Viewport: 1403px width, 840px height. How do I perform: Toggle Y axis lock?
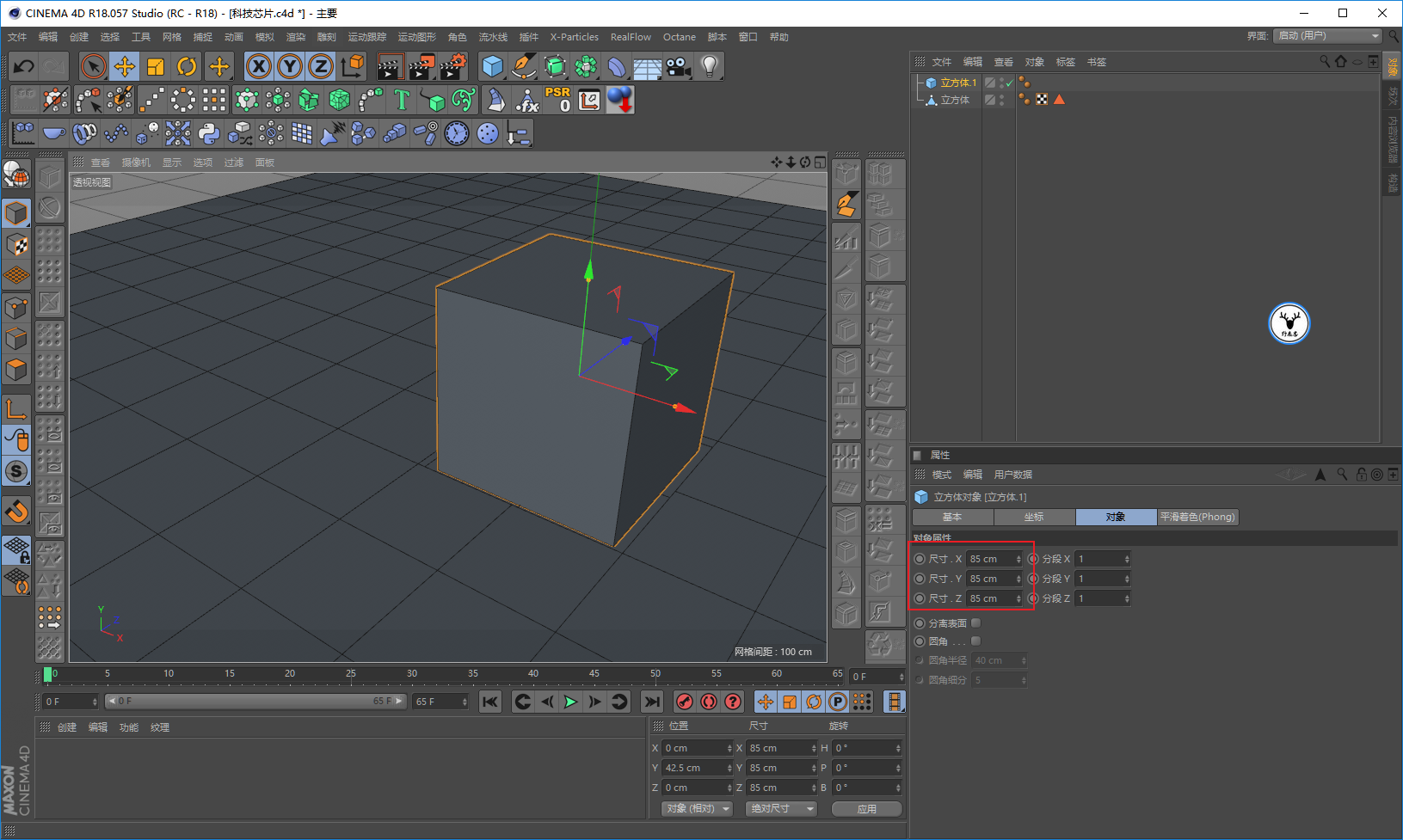tap(290, 66)
